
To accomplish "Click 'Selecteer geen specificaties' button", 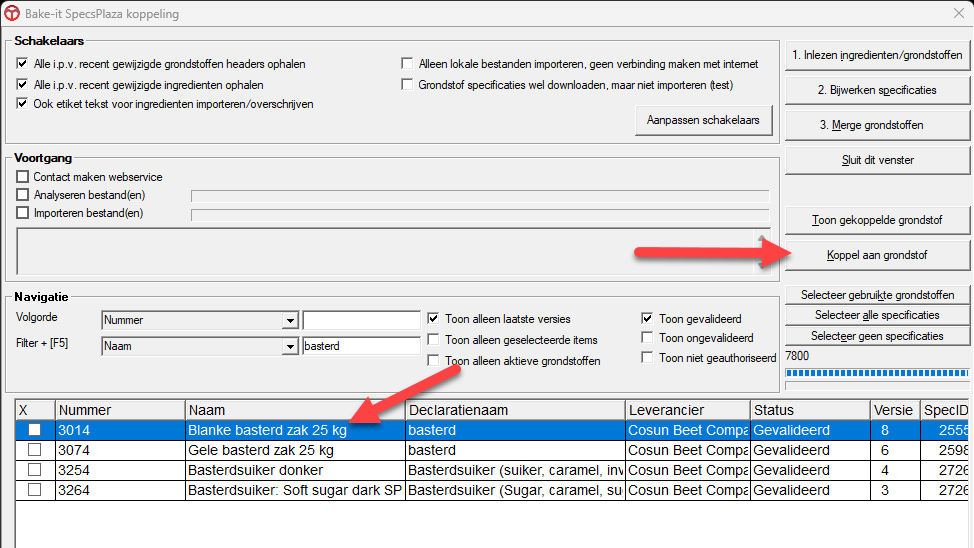I will tap(877, 336).
